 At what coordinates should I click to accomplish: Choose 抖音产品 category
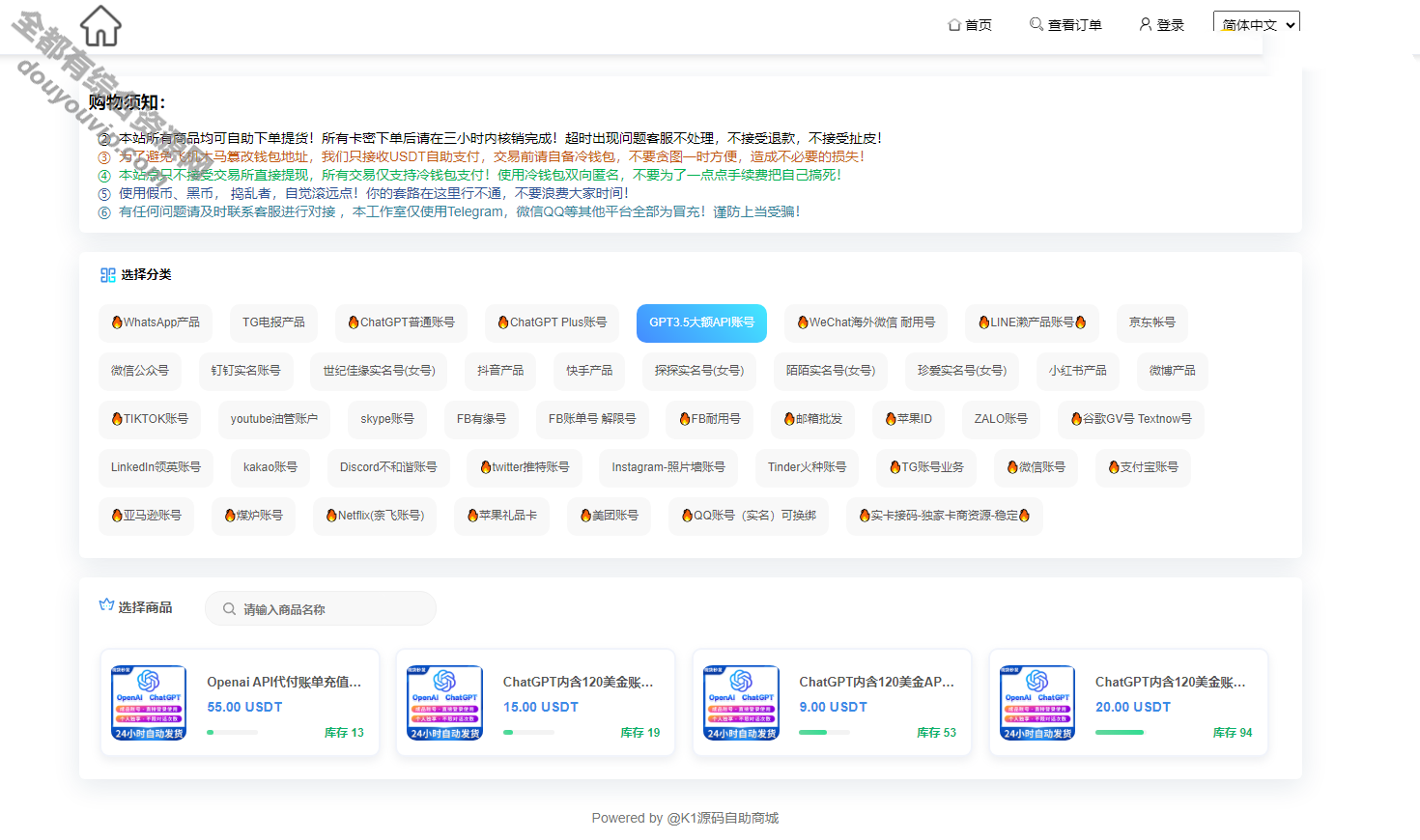tap(500, 371)
